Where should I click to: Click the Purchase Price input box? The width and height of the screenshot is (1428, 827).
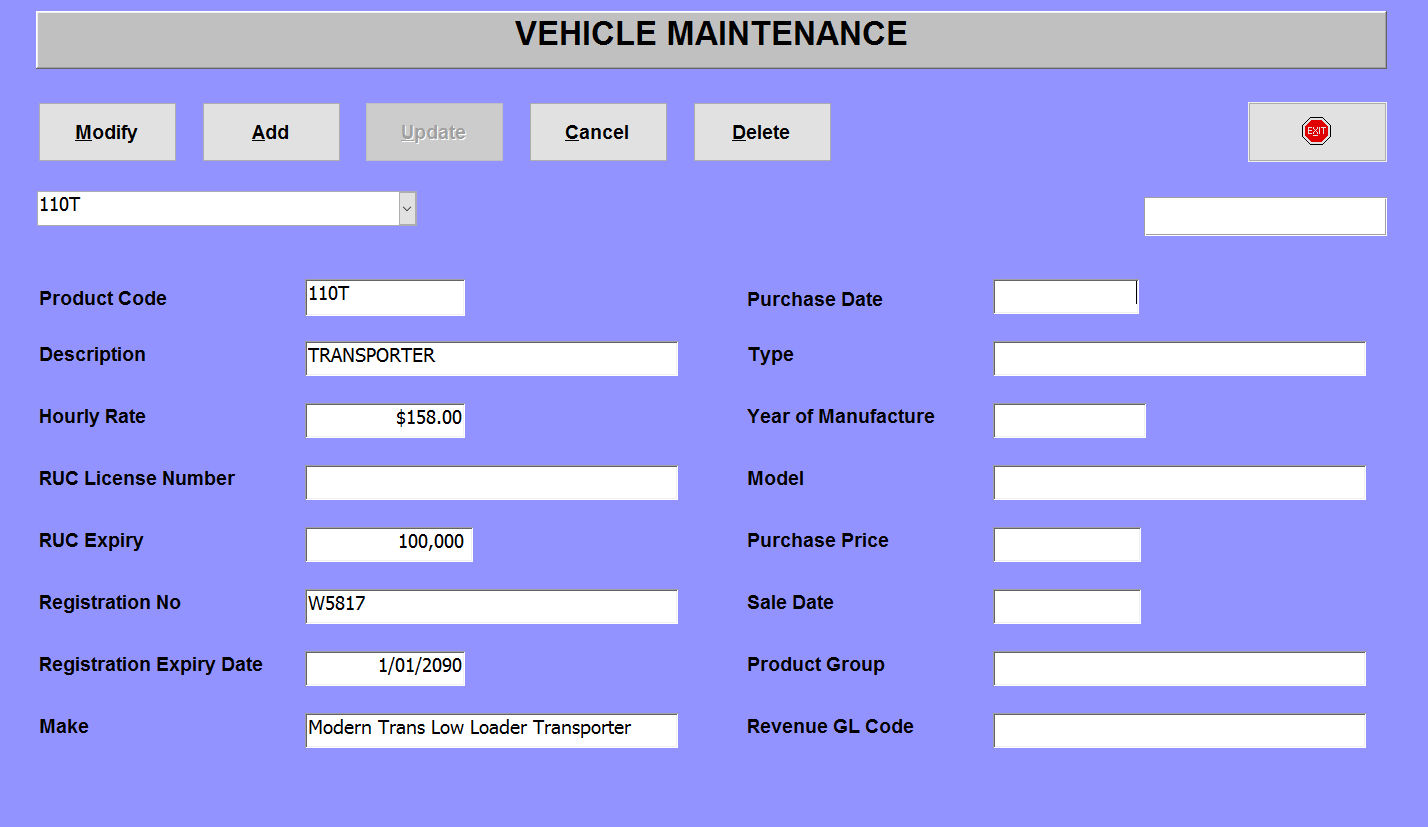tap(1066, 544)
